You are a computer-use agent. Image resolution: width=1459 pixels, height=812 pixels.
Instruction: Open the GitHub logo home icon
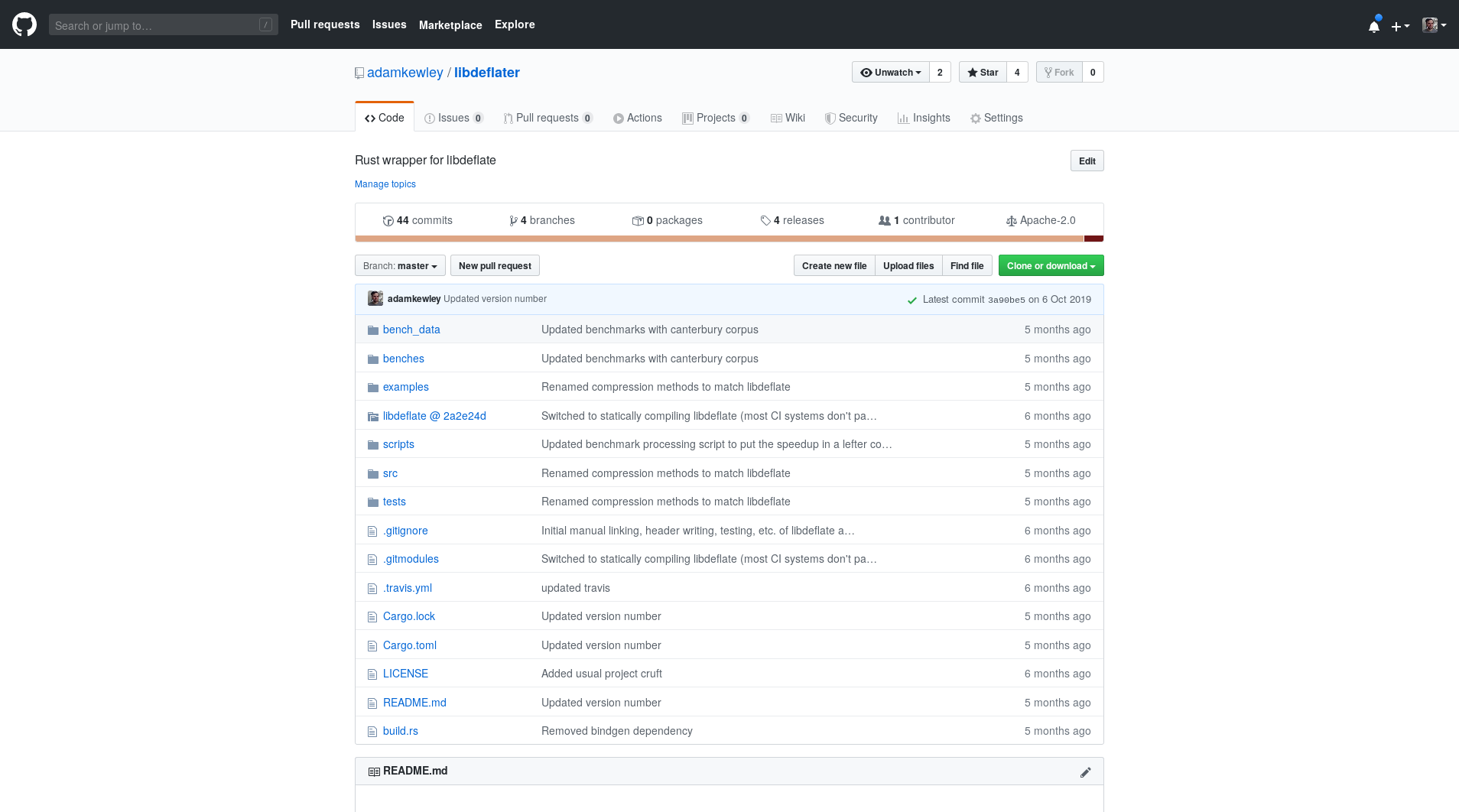24,24
